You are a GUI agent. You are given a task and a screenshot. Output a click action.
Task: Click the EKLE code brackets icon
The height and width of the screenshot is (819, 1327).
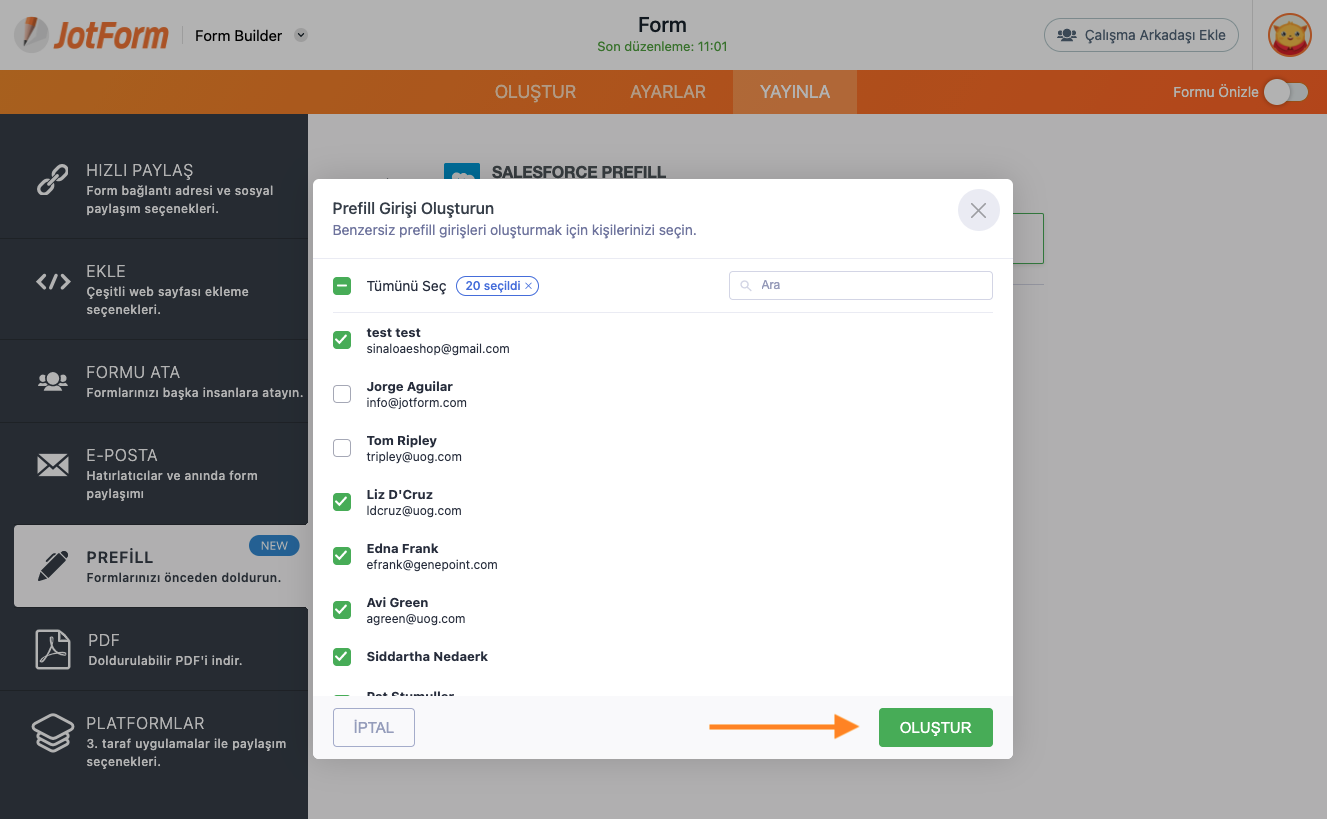pos(53,282)
